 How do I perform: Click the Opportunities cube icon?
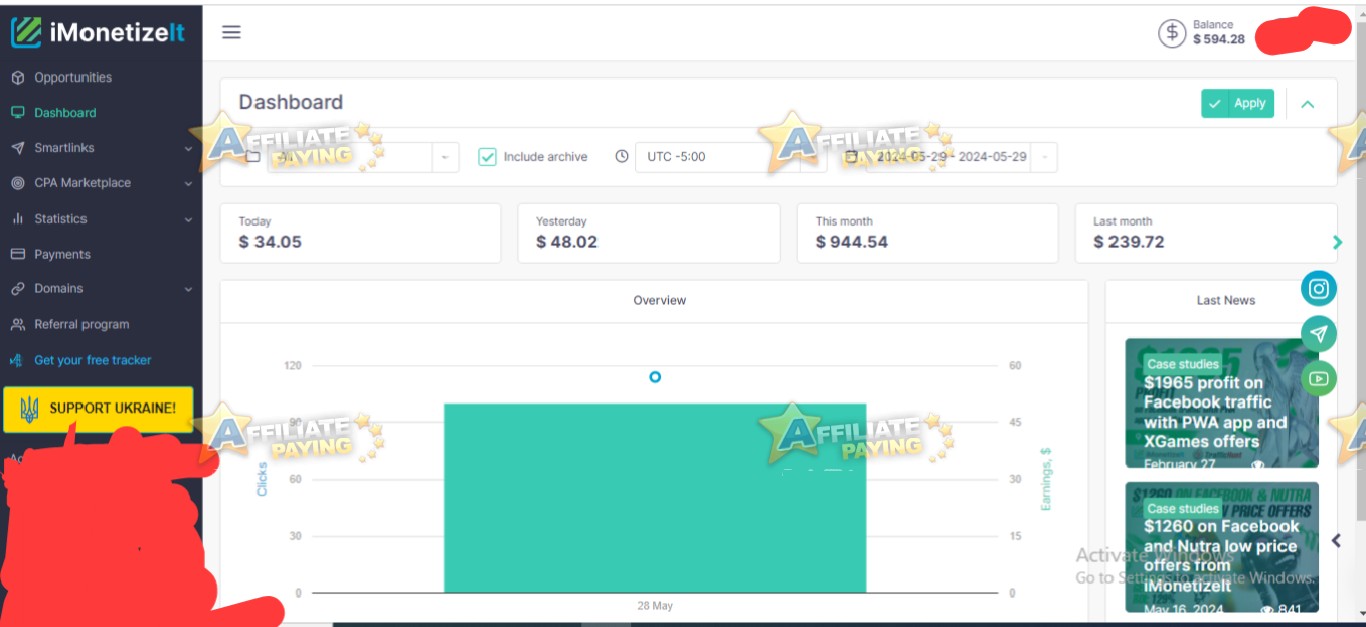[x=17, y=77]
